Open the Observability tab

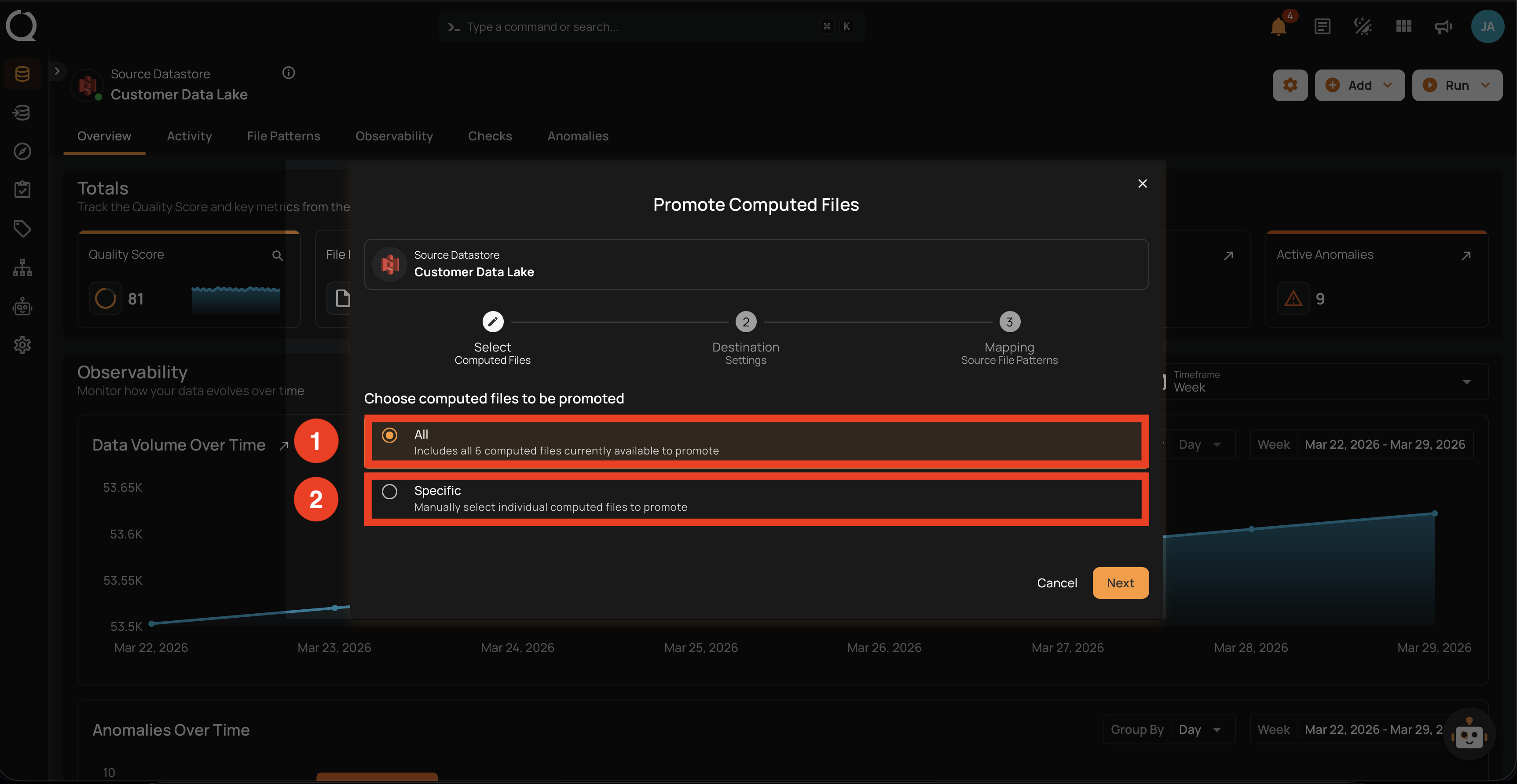point(394,136)
